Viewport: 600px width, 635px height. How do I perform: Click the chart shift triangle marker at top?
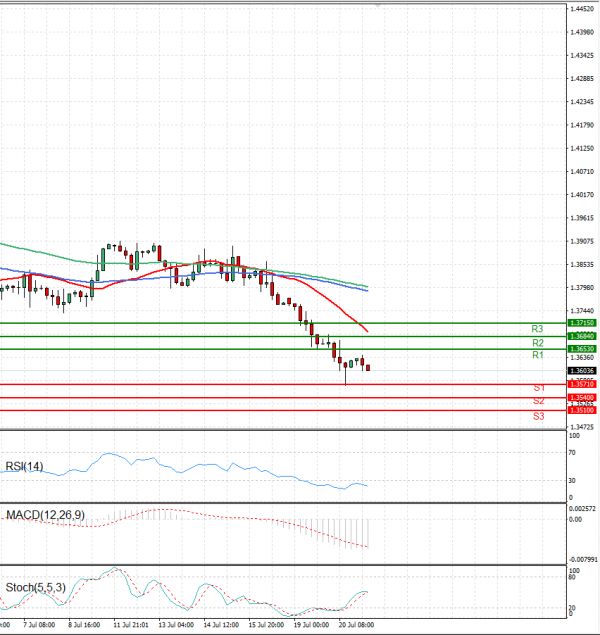click(x=378, y=6)
